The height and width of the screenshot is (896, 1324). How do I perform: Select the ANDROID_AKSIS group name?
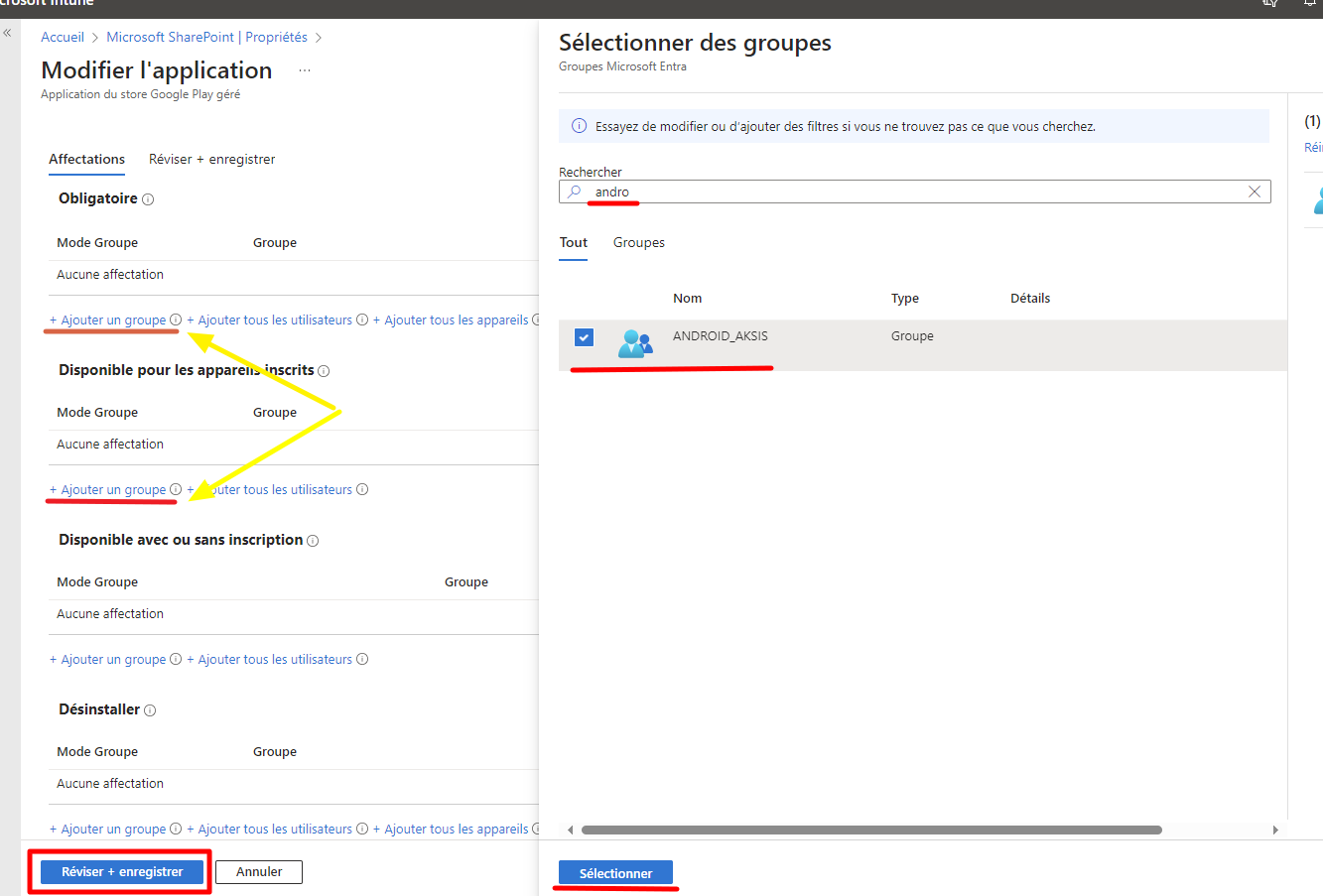click(721, 336)
